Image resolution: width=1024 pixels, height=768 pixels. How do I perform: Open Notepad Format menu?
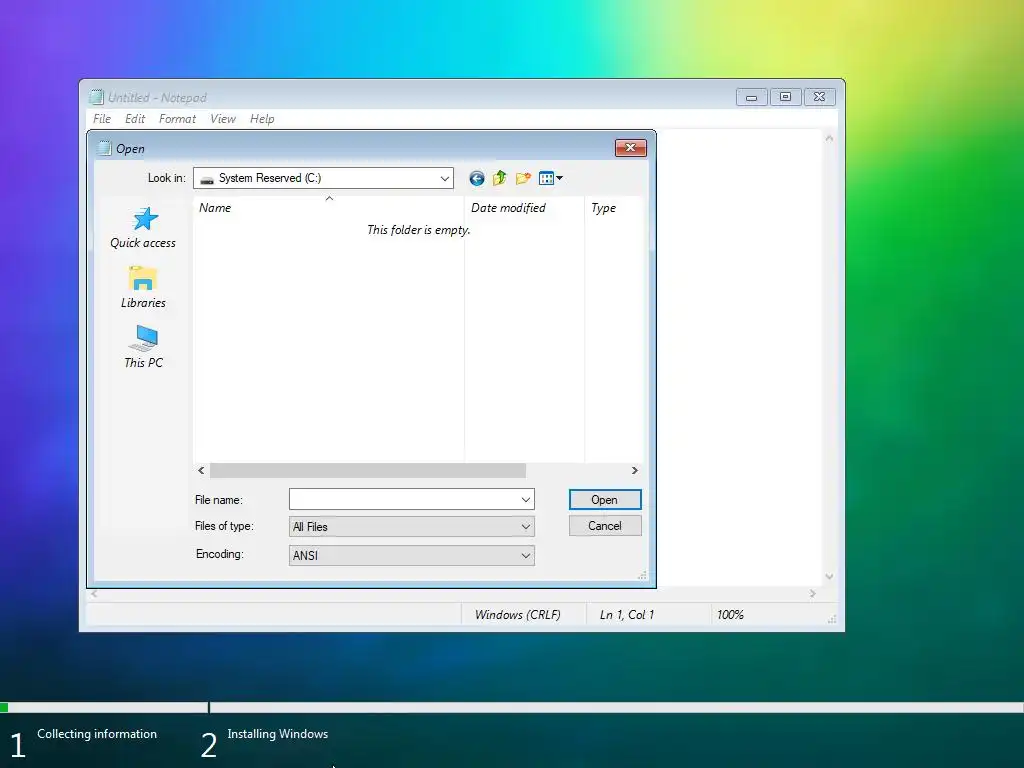click(x=177, y=119)
